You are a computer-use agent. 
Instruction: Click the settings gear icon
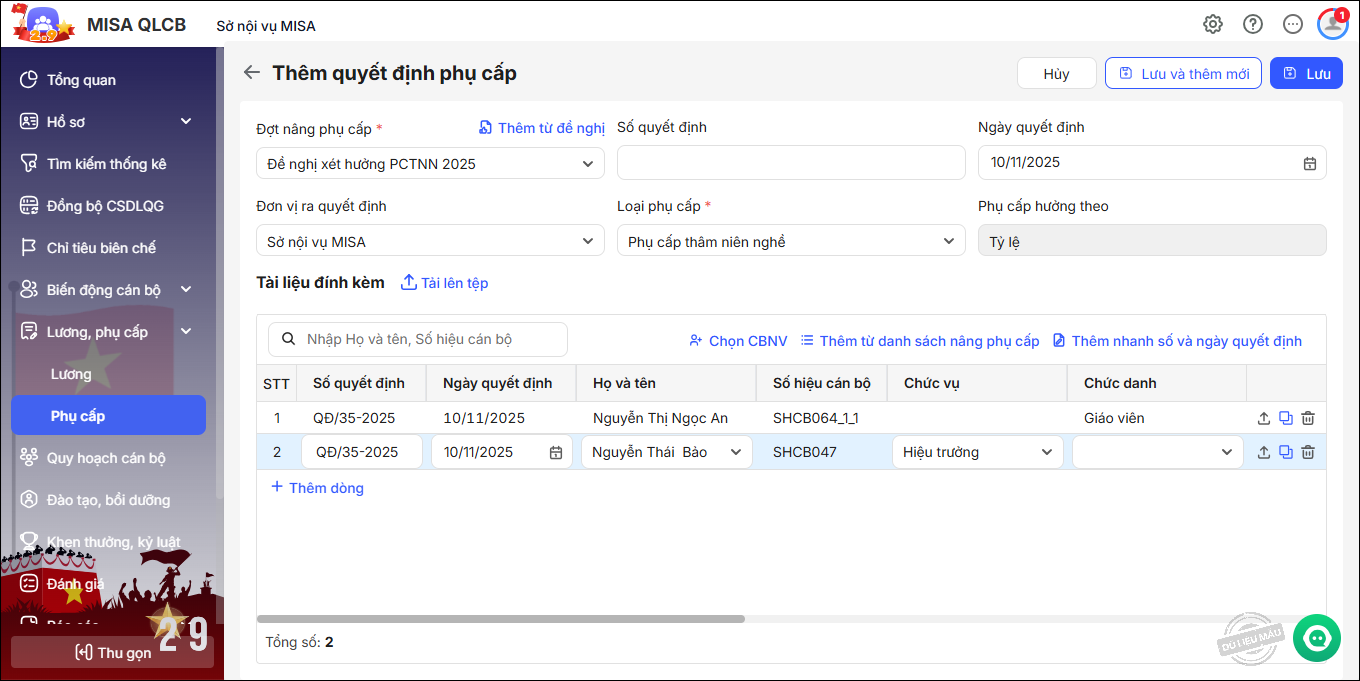tap(1212, 25)
